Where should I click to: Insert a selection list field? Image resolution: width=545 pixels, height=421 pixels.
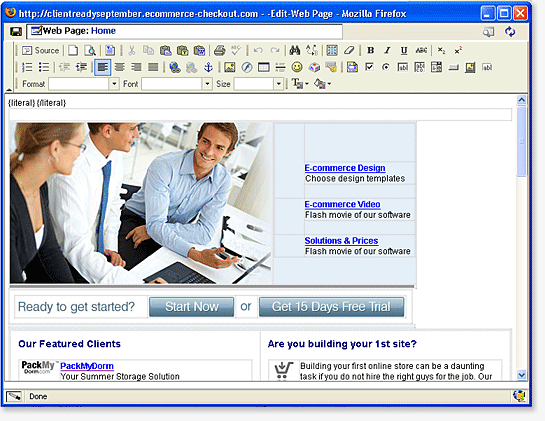(x=436, y=67)
